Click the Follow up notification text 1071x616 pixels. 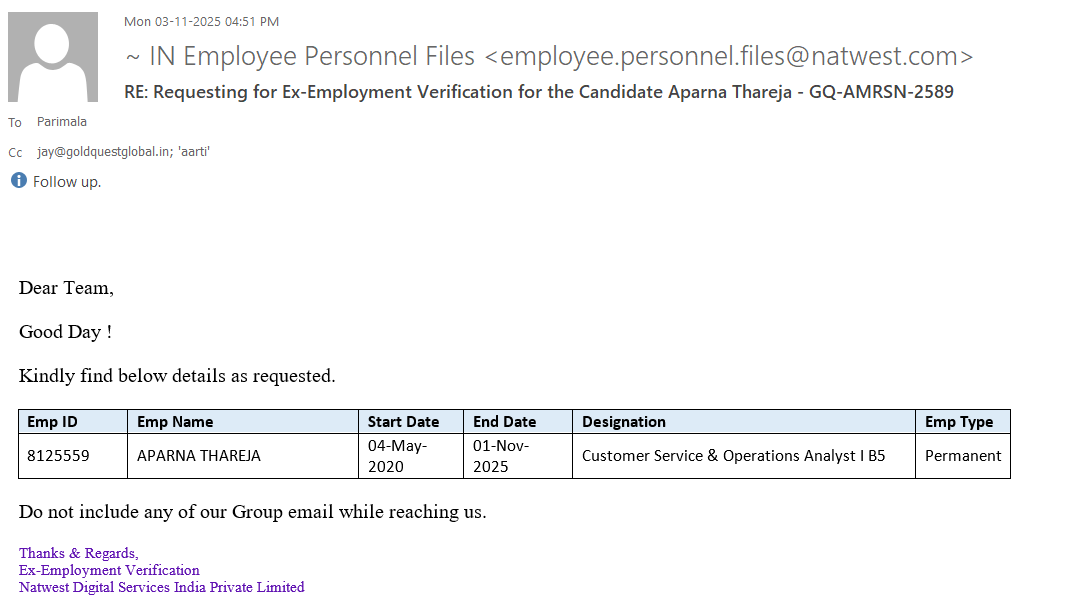[67, 182]
